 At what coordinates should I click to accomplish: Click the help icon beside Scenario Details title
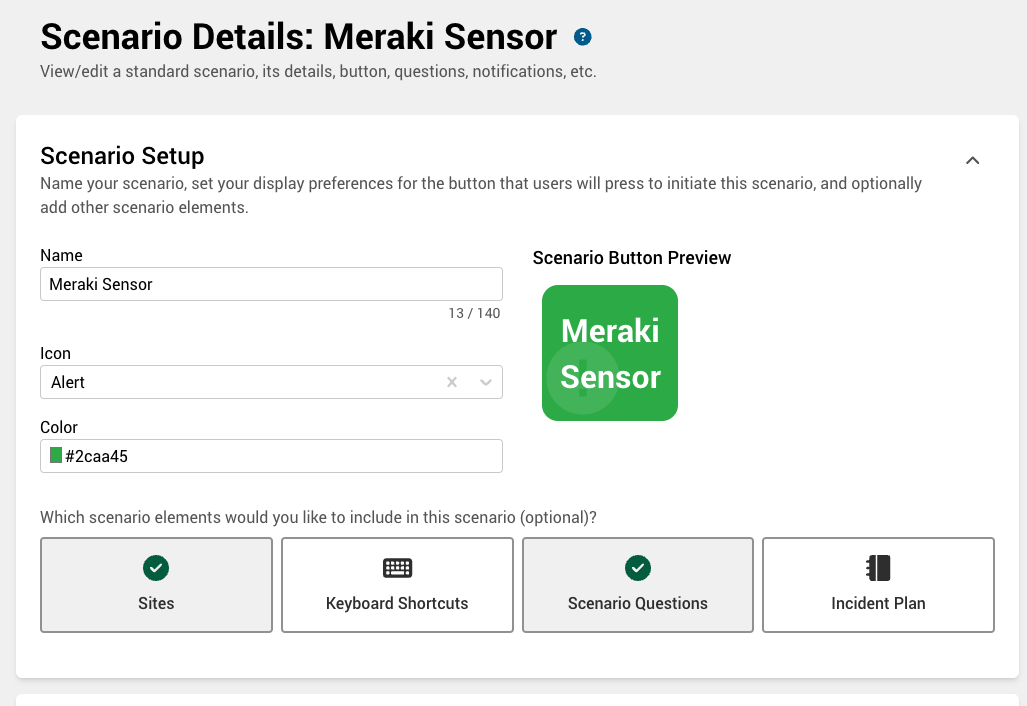pos(582,36)
